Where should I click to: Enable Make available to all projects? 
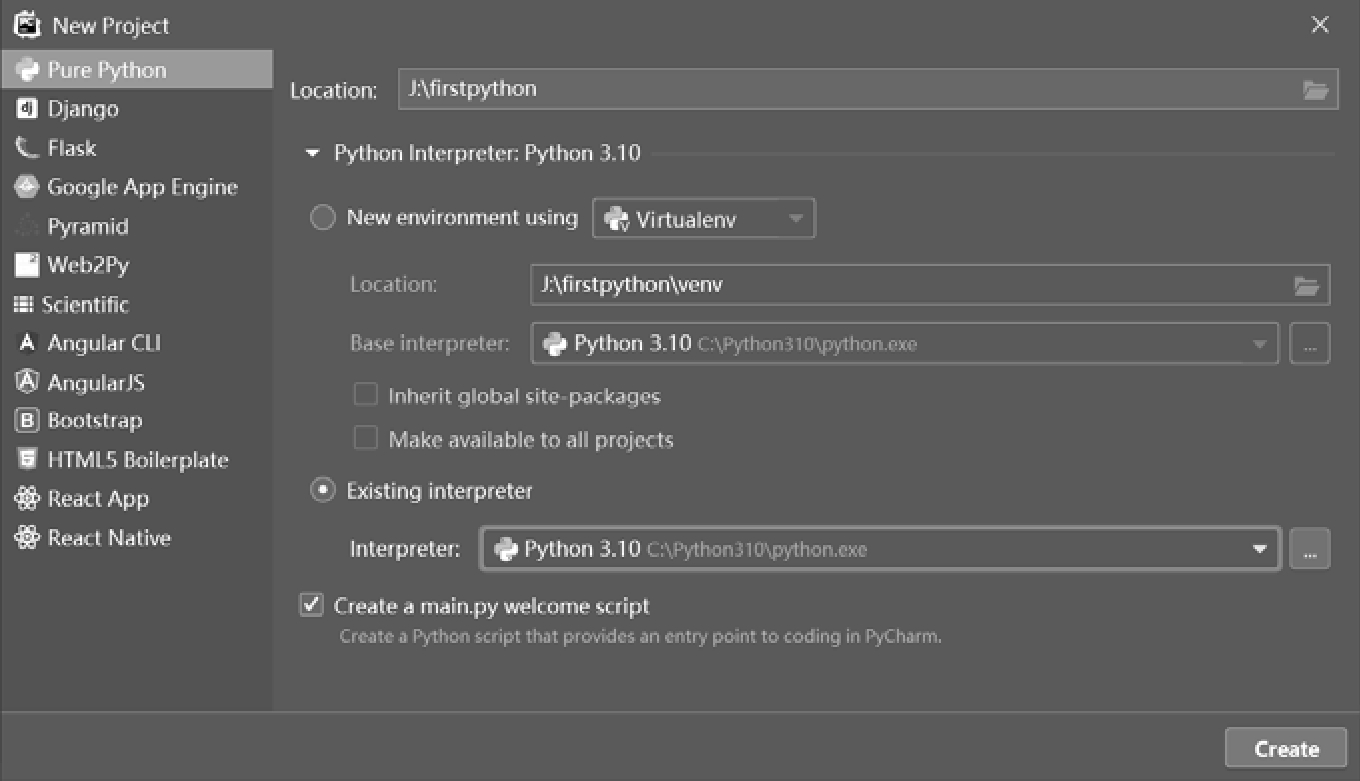point(366,439)
